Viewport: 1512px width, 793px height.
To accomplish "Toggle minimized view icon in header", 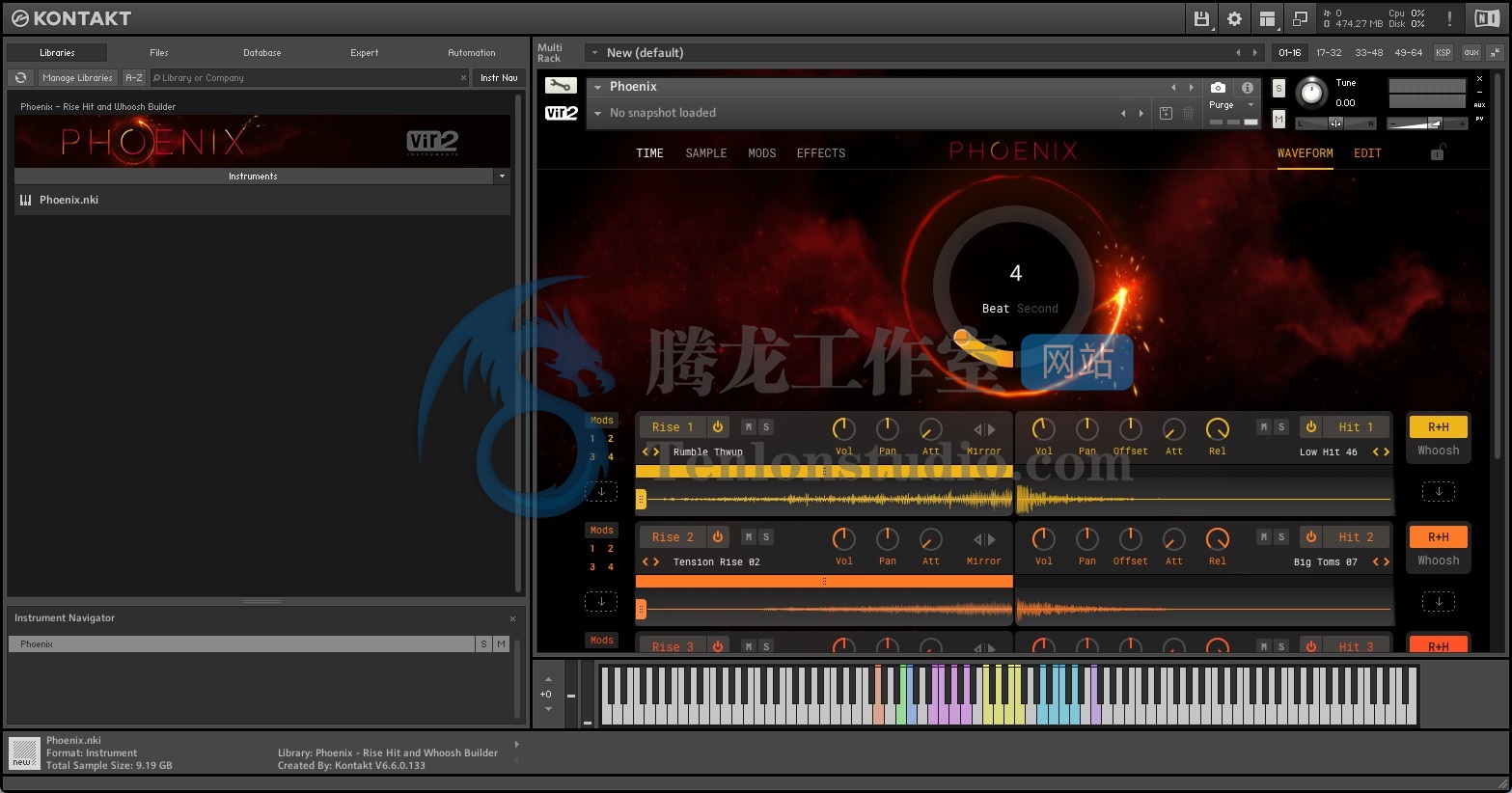I will point(1300,18).
